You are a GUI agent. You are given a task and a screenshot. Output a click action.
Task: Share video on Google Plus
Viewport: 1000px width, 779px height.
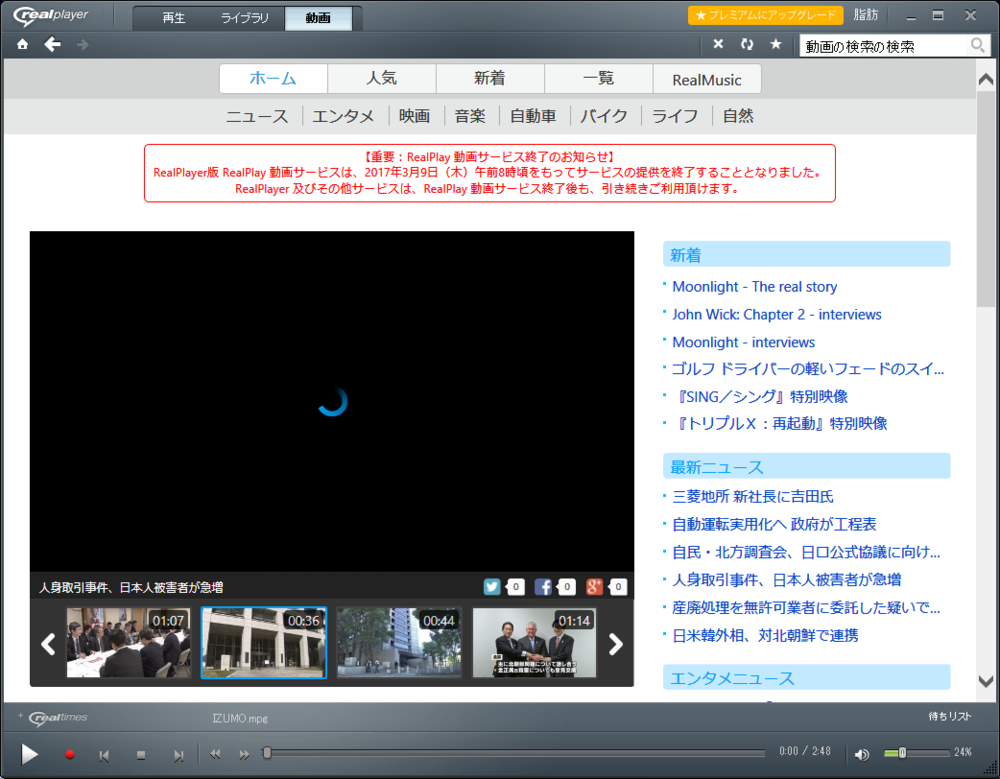coord(594,586)
